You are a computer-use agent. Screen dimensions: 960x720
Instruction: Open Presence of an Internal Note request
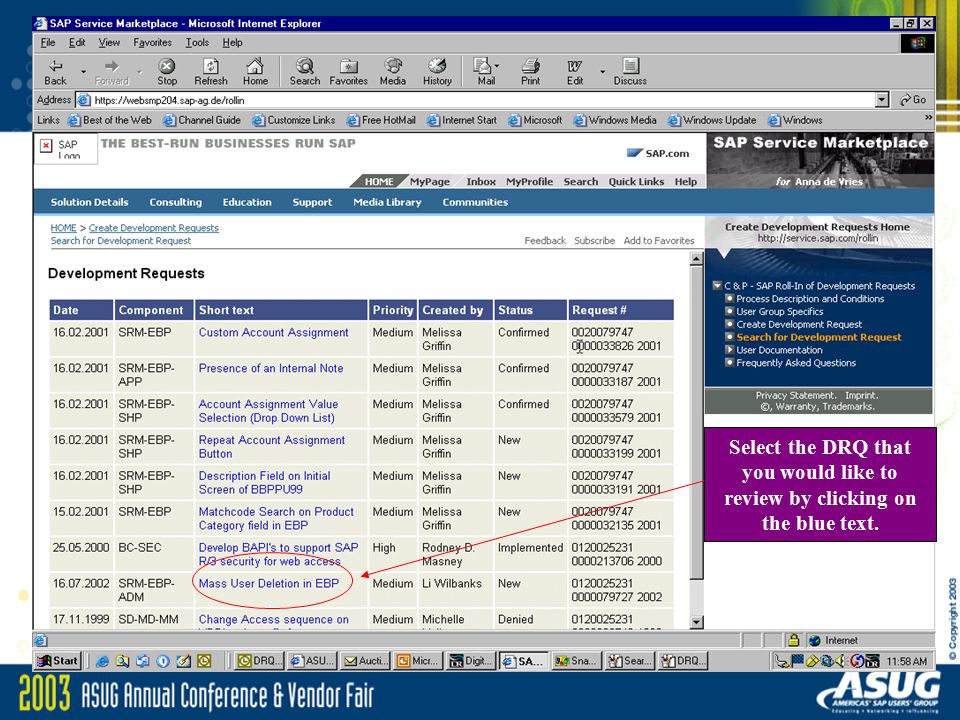(x=271, y=369)
